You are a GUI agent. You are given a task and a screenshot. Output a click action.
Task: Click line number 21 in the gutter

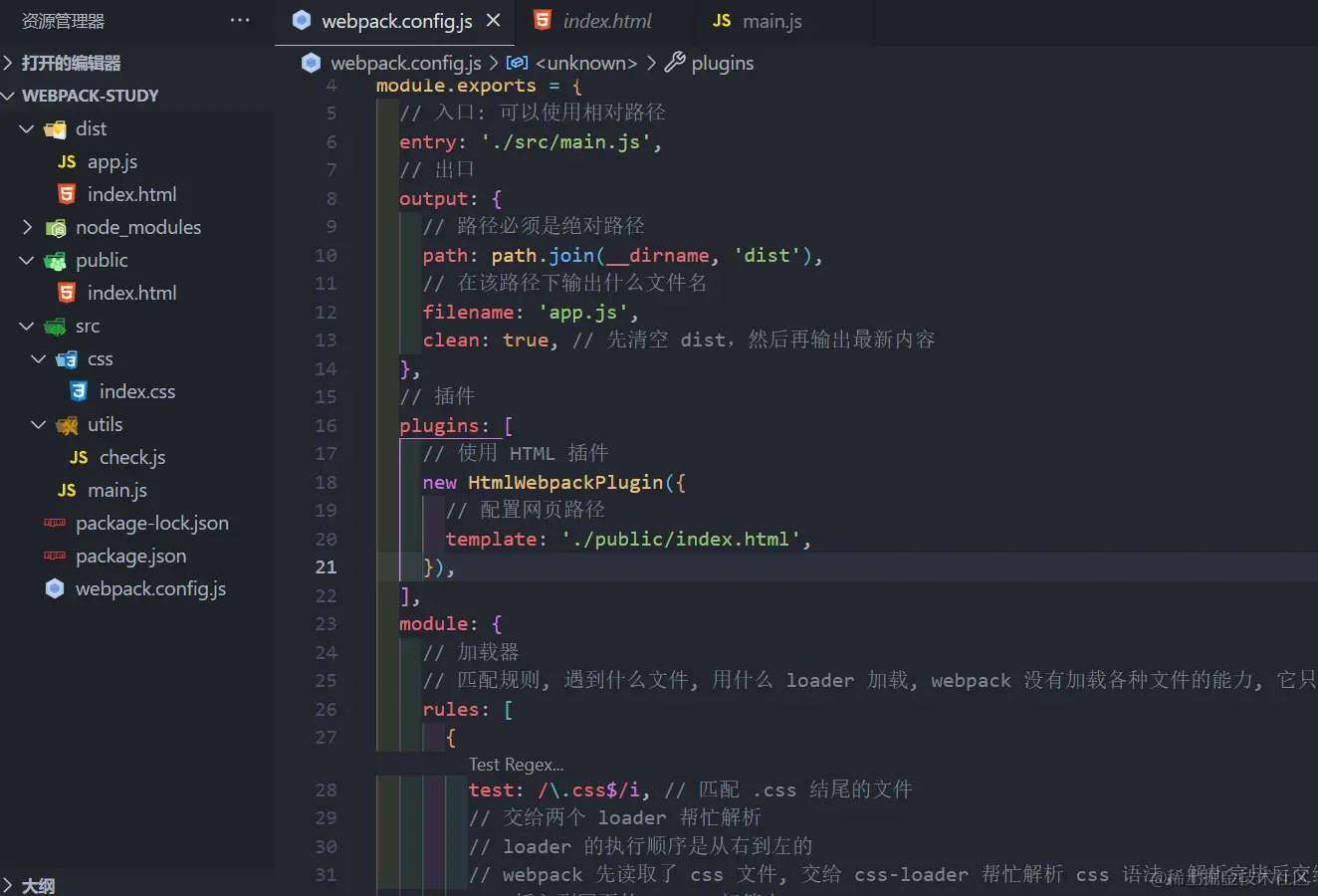pos(326,566)
